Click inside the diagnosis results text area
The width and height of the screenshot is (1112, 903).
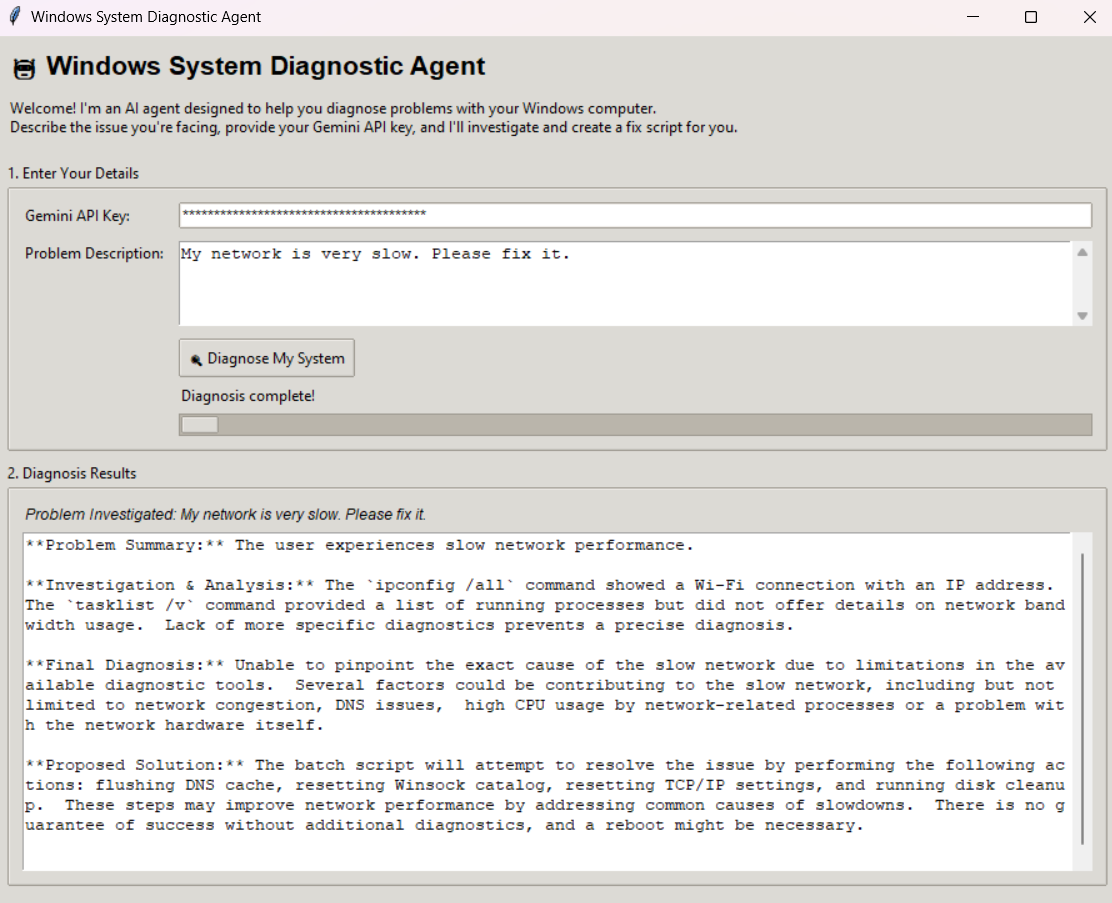pos(547,701)
